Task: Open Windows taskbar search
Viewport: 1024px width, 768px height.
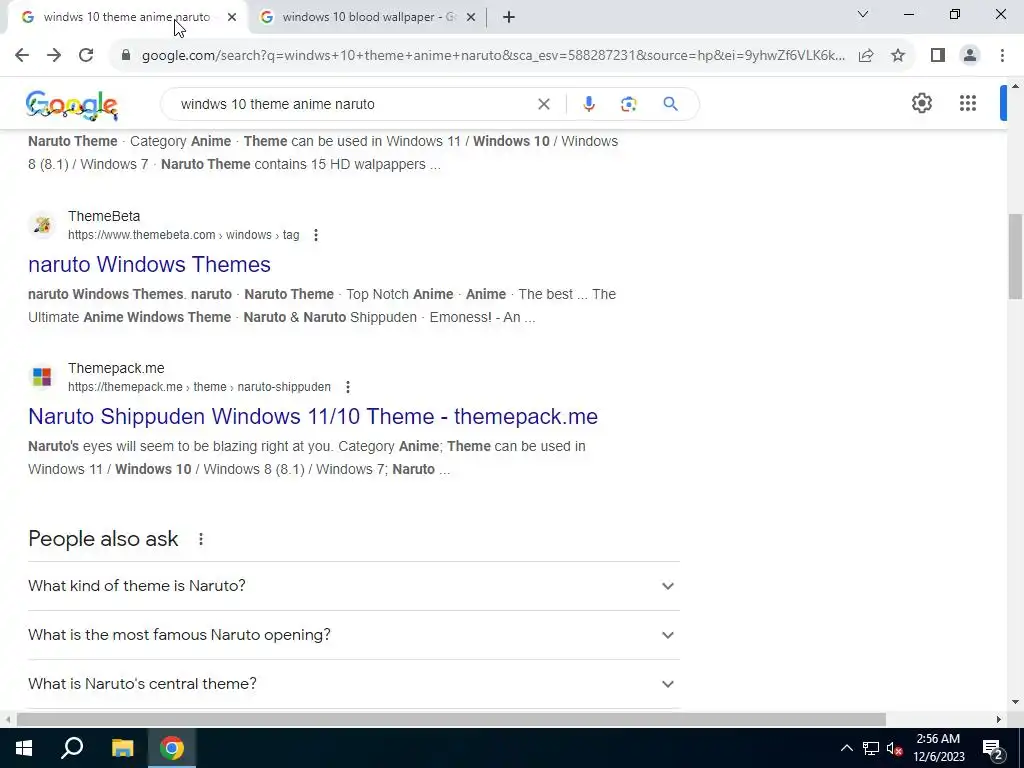Action: click(72, 748)
